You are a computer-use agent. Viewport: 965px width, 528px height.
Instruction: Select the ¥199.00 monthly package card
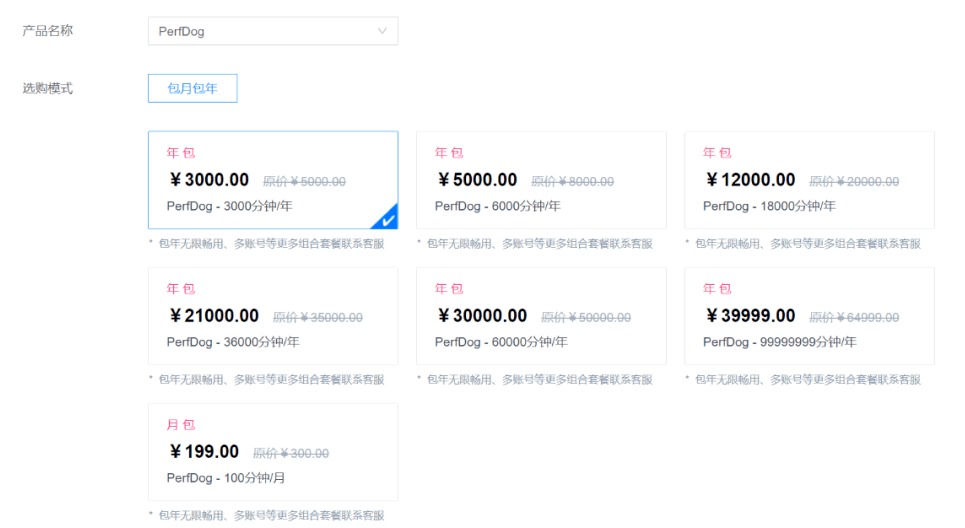click(273, 452)
